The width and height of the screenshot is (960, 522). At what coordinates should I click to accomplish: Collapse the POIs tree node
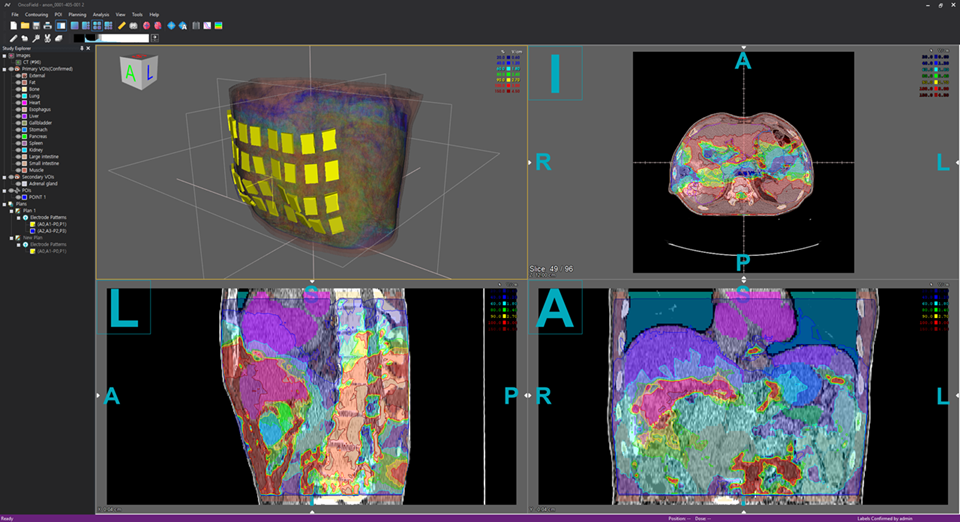pyautogui.click(x=4, y=190)
